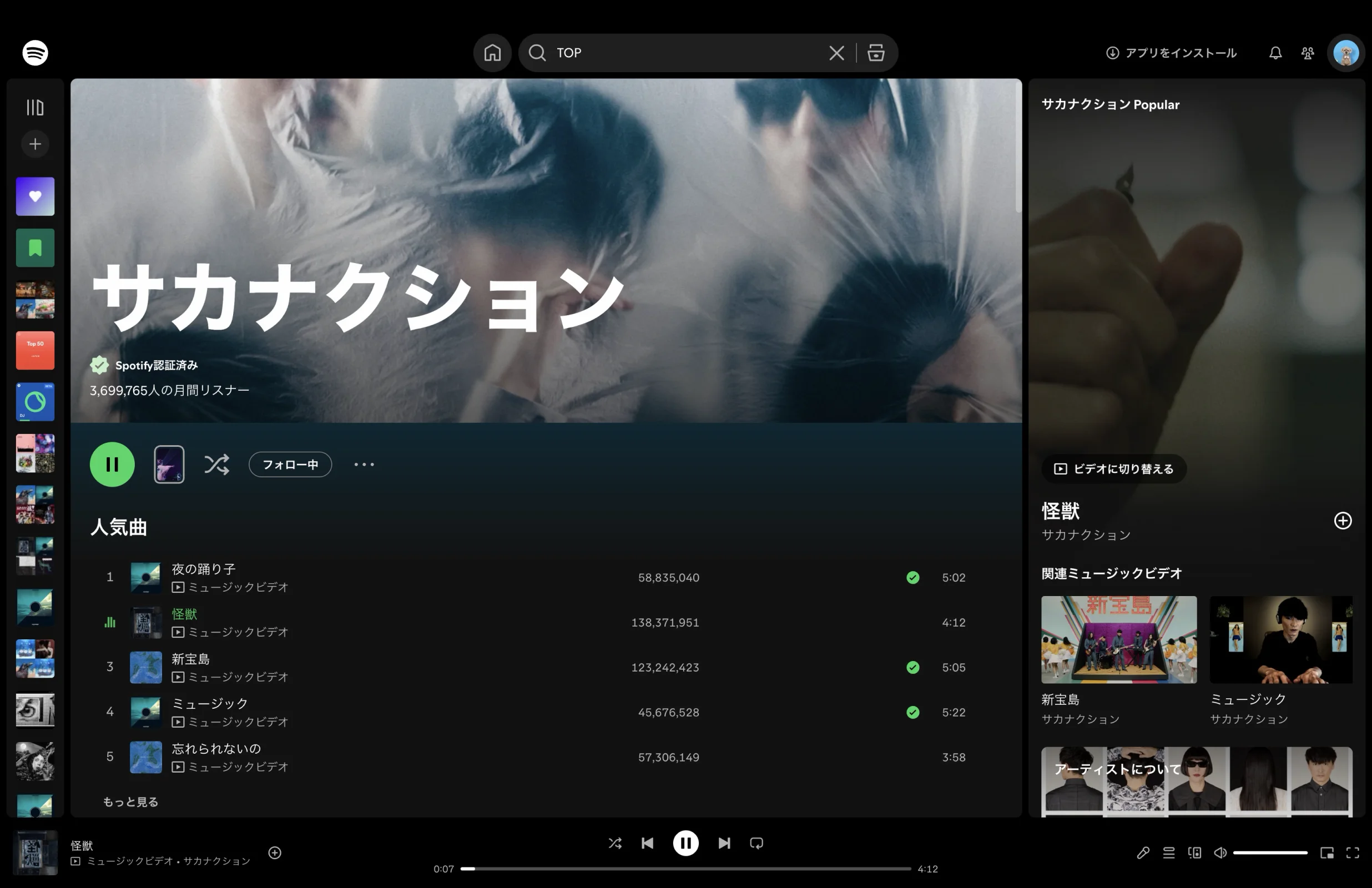Screen dimensions: 1372x888
Task: Open friend activity icon
Action: tap(1308, 53)
